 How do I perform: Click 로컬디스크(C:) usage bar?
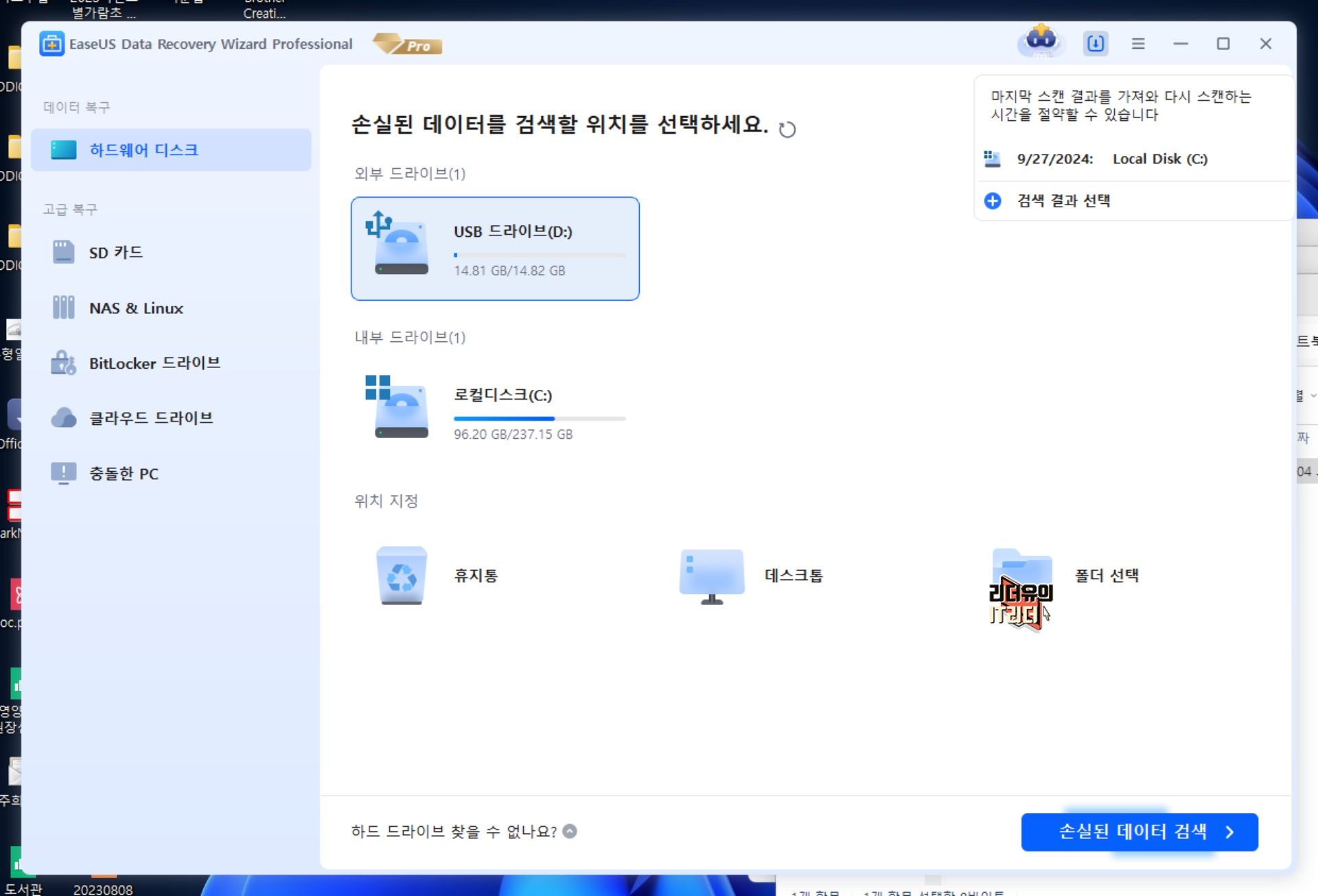click(540, 418)
